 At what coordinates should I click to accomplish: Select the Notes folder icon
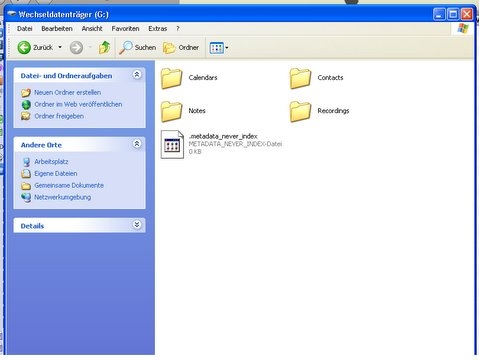(x=172, y=111)
